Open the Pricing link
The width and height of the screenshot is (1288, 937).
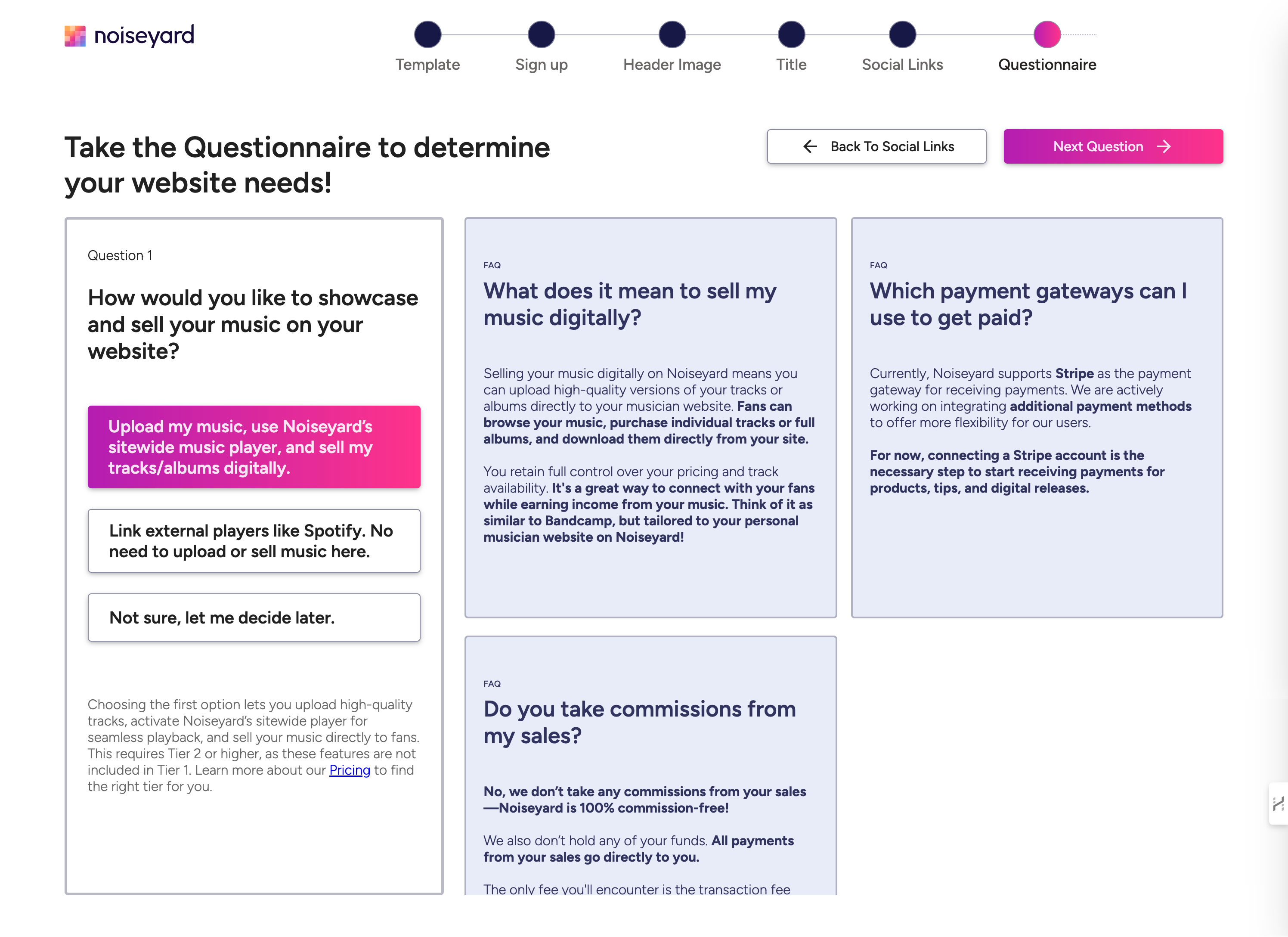349,770
